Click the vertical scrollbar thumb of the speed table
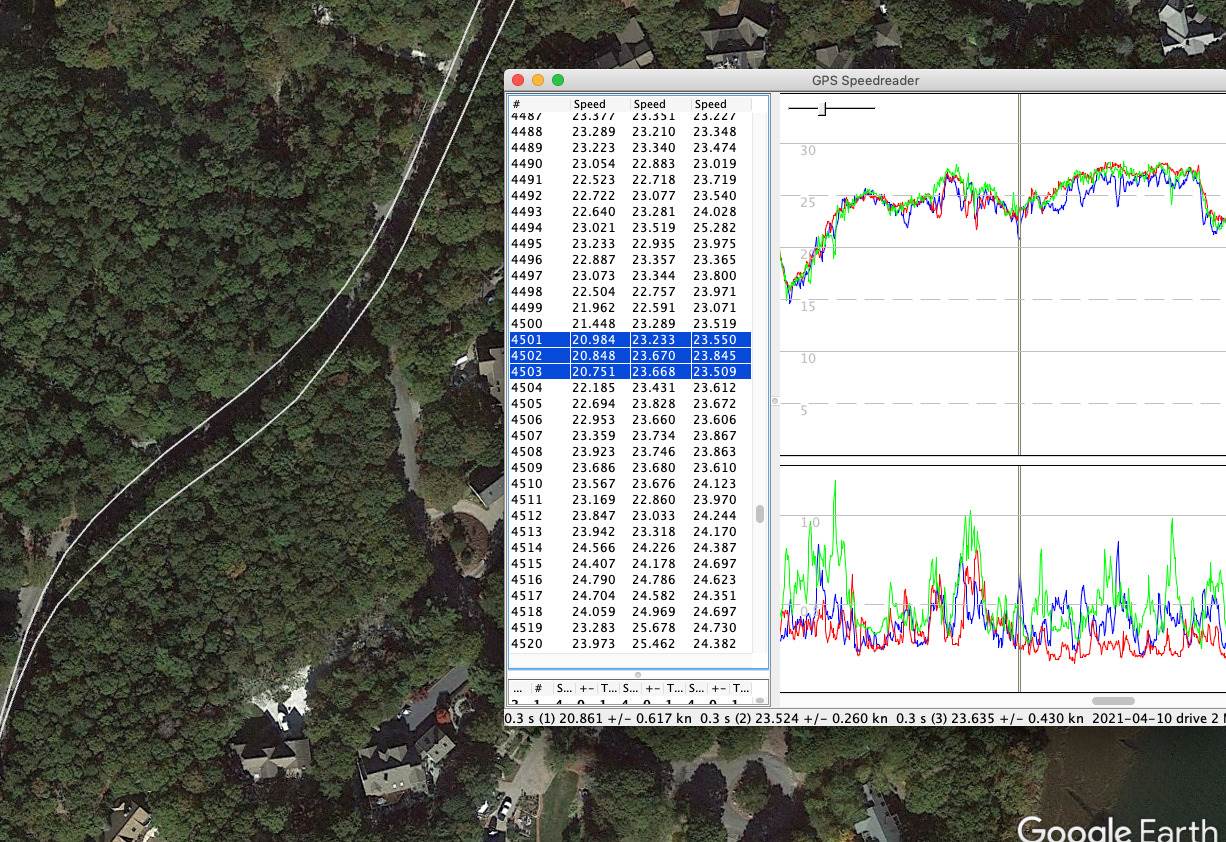 [760, 514]
